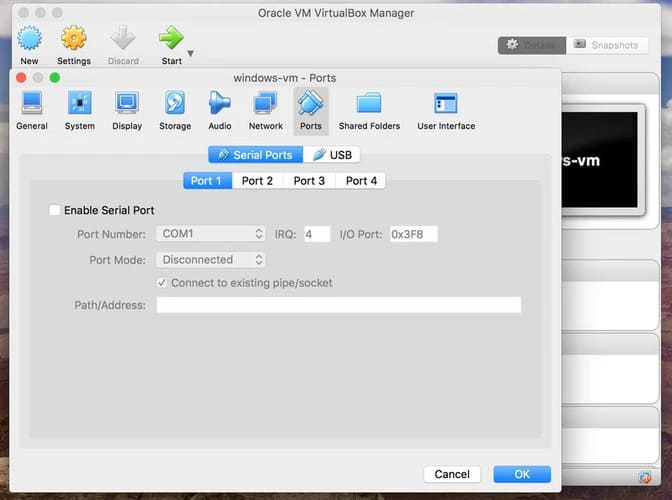672x500 pixels.
Task: Open System settings category
Action: [x=80, y=111]
